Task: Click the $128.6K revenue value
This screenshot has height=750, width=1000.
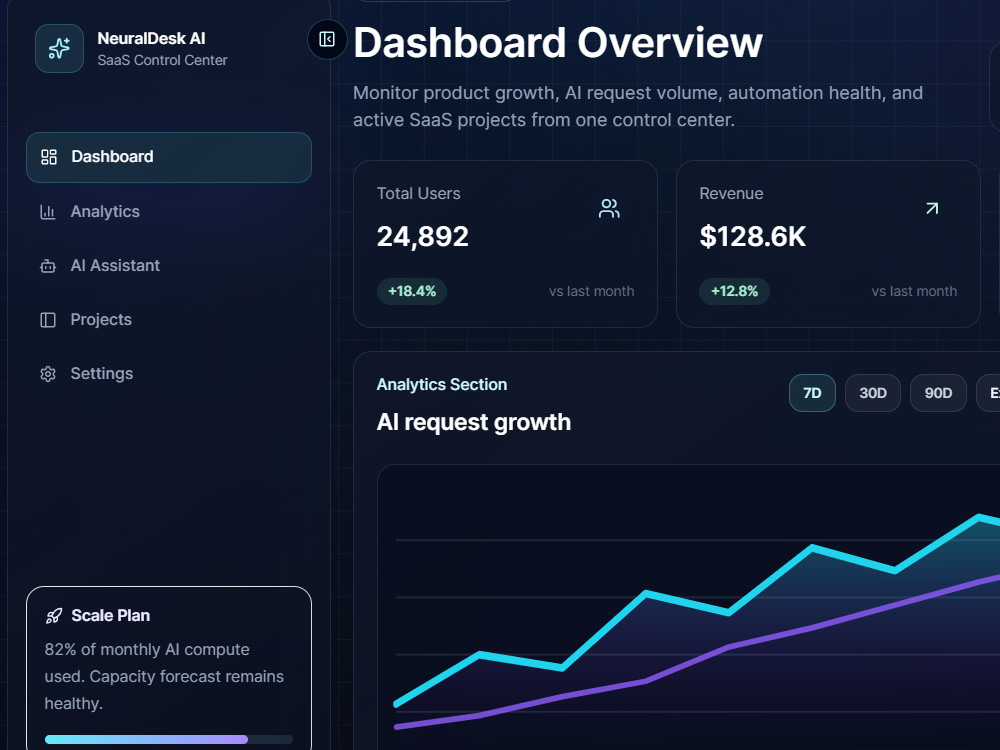Action: tap(753, 237)
